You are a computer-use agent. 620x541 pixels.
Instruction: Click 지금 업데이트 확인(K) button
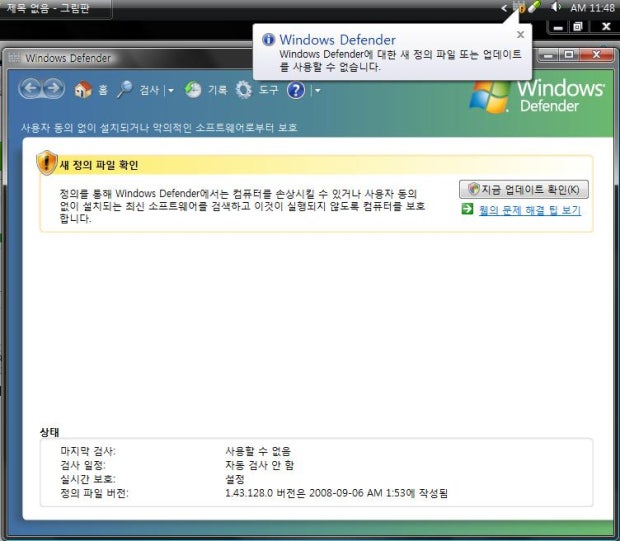coord(524,189)
